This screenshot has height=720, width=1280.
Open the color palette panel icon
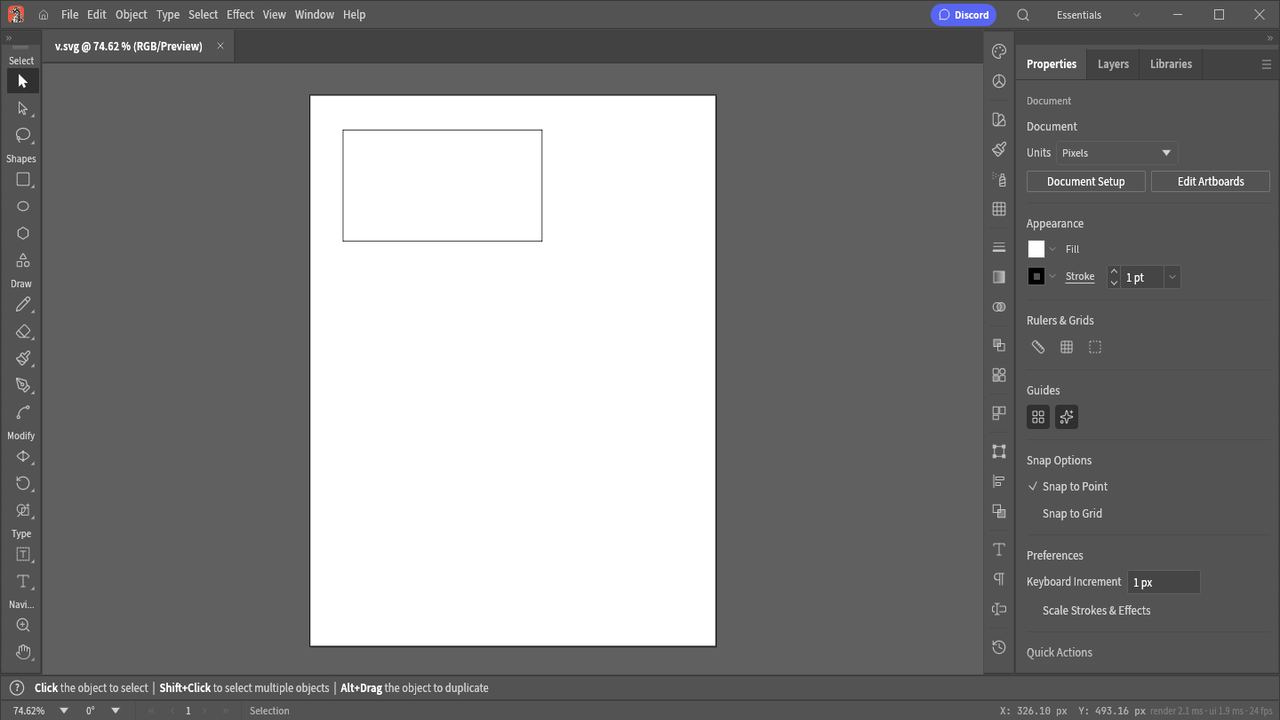point(999,52)
